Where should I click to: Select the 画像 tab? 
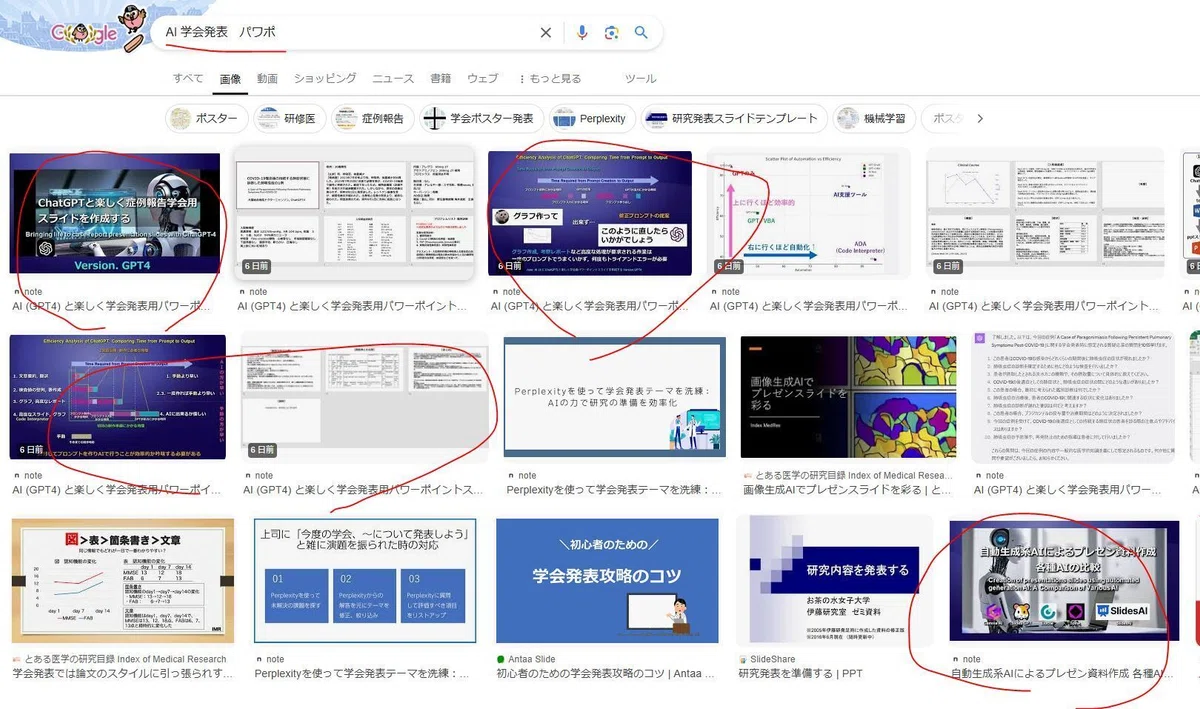(231, 79)
